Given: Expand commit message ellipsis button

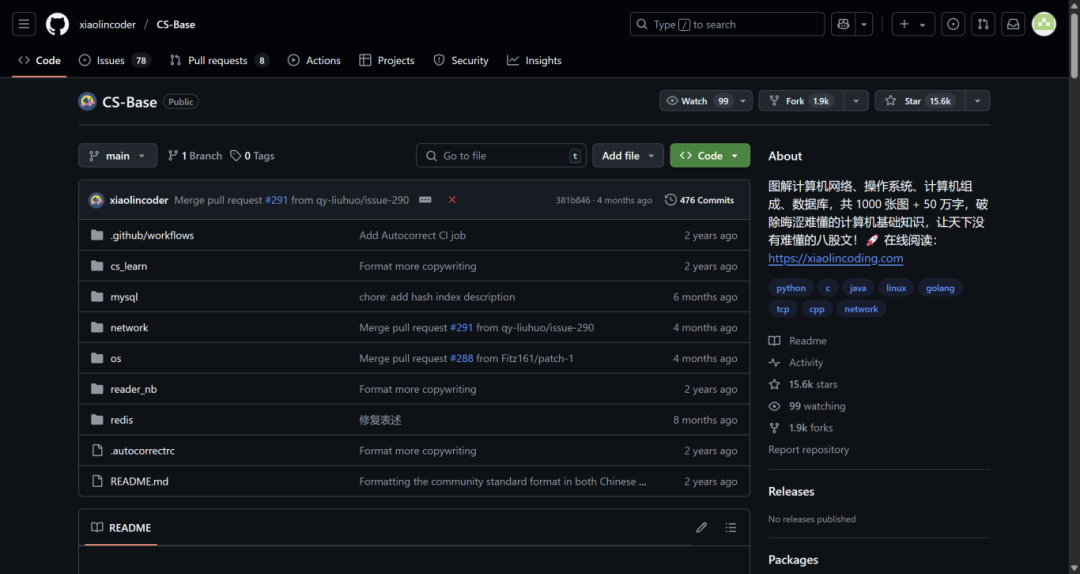Looking at the screenshot, I should click(425, 200).
